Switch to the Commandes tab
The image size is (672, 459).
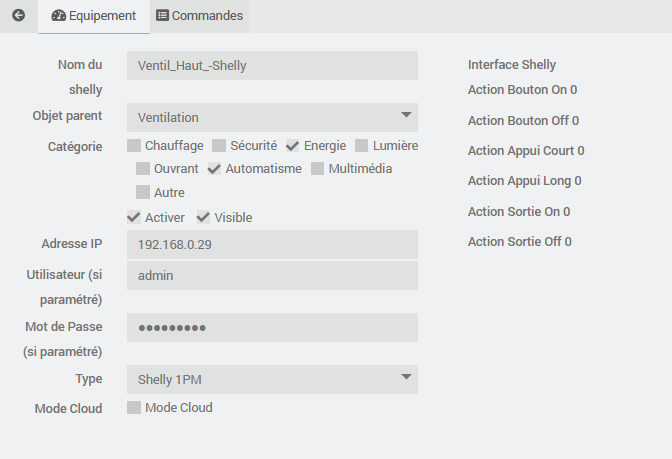pos(199,16)
